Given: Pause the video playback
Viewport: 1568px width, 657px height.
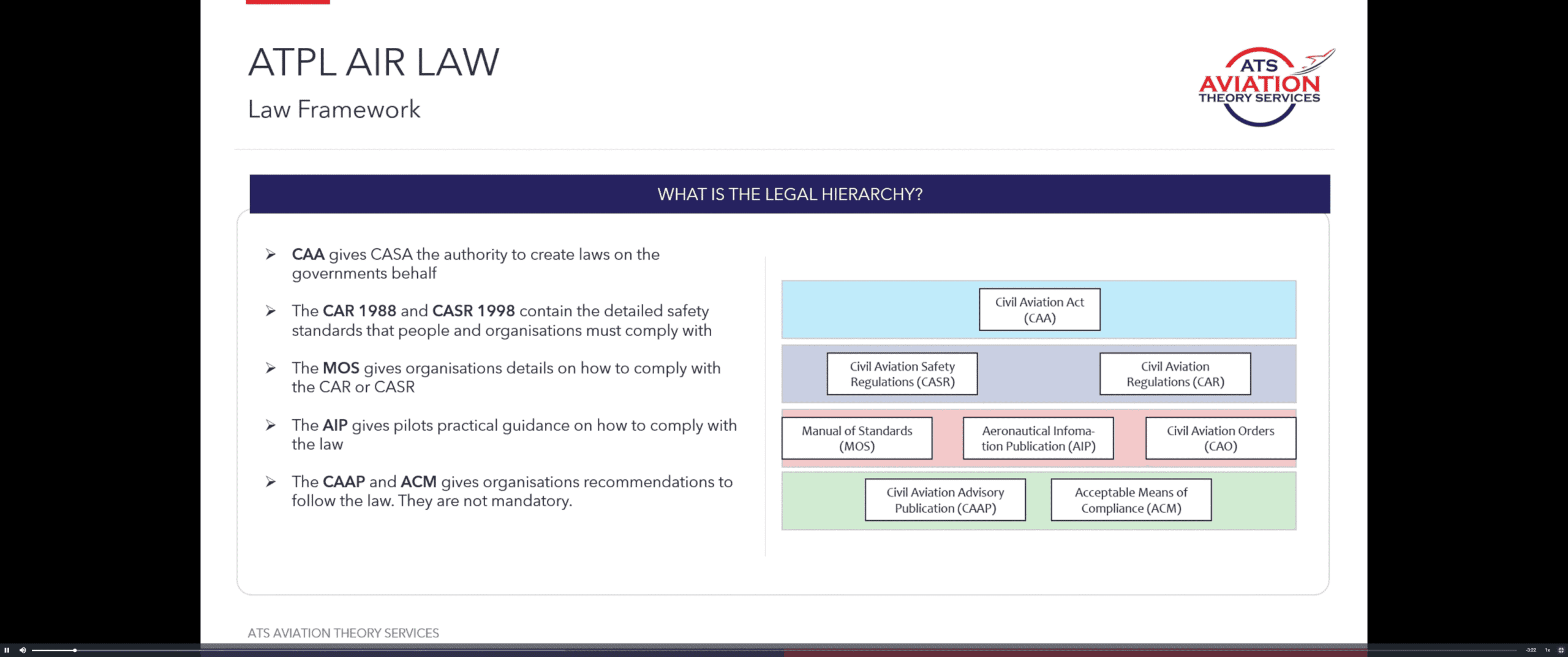Looking at the screenshot, I should point(7,650).
